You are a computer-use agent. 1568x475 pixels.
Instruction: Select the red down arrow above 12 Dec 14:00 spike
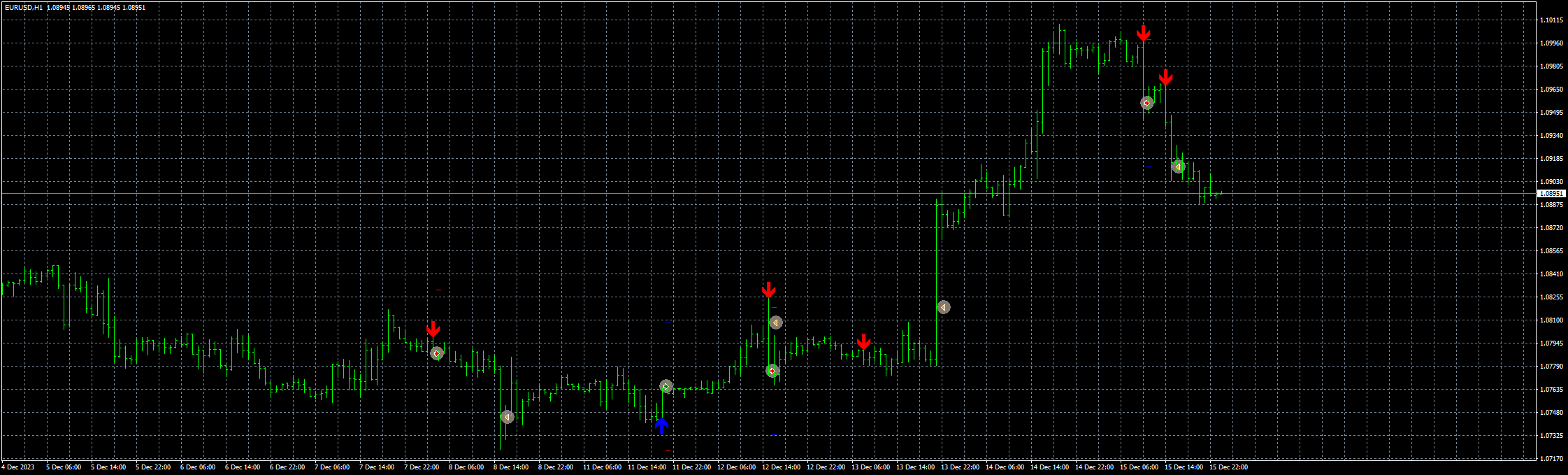[x=768, y=290]
